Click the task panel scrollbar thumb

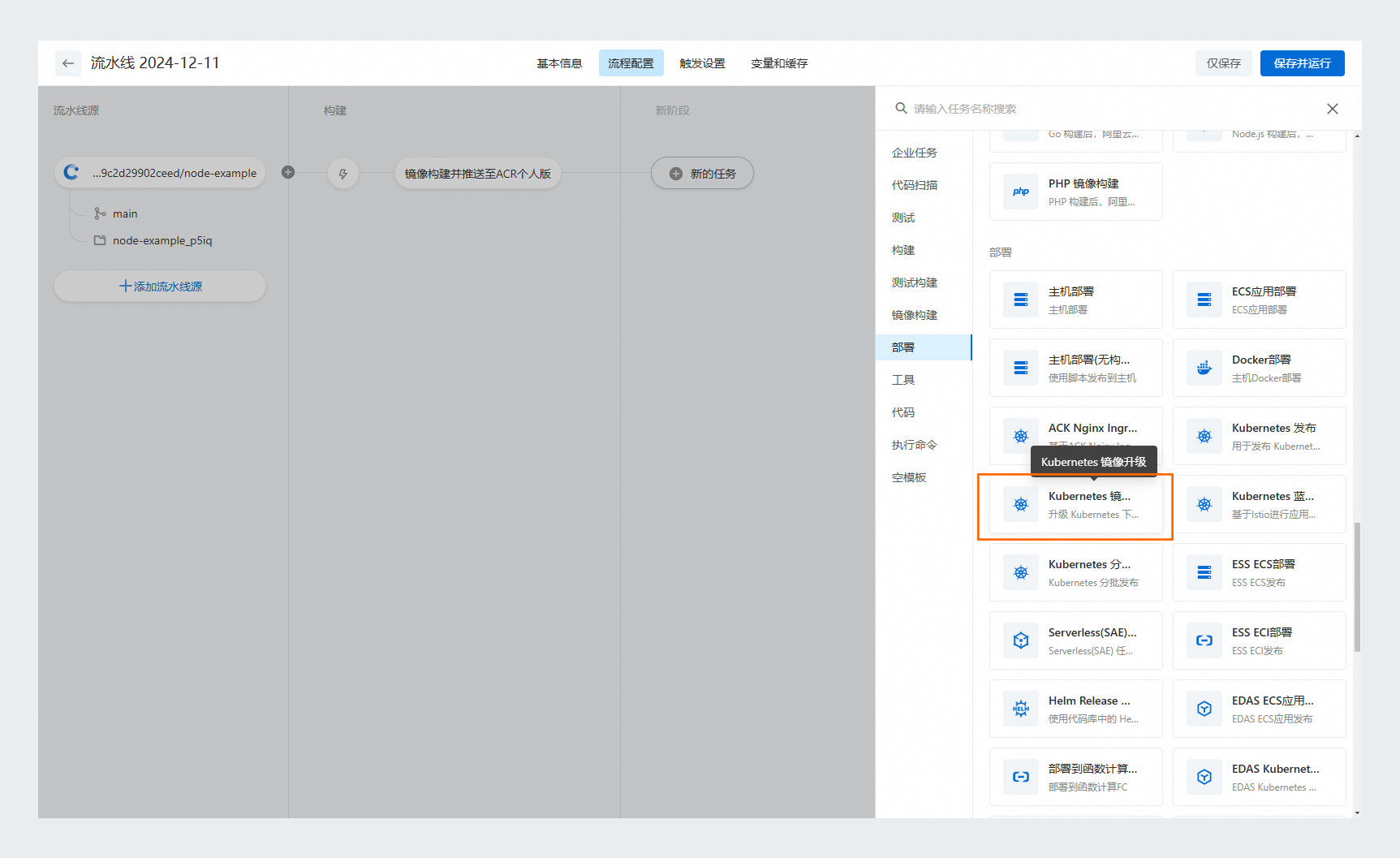pyautogui.click(x=1357, y=587)
